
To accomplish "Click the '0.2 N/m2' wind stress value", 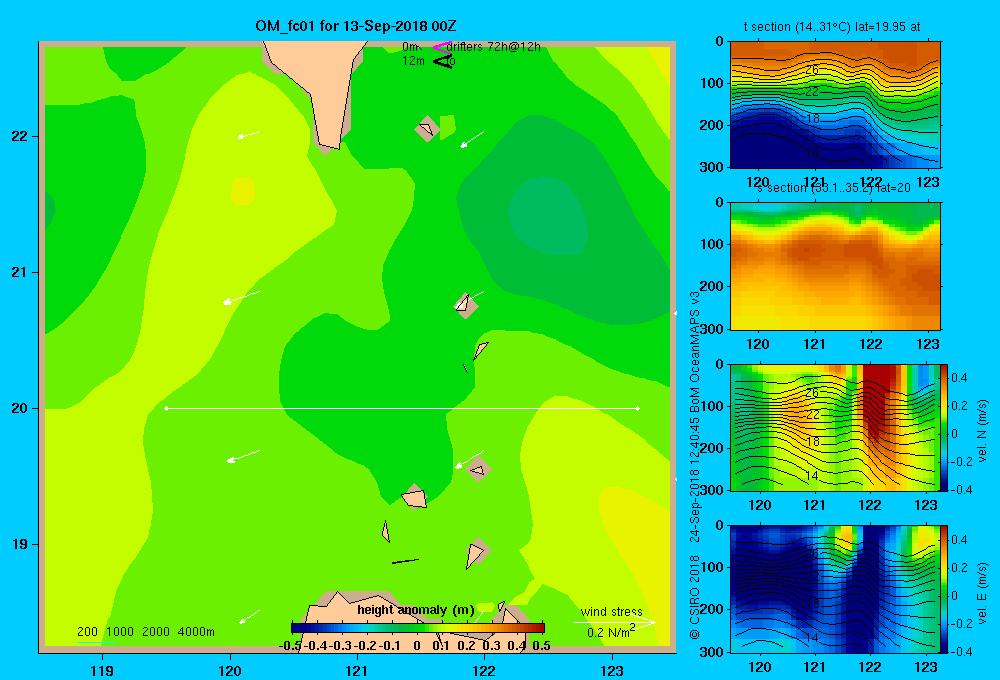I will (611, 632).
